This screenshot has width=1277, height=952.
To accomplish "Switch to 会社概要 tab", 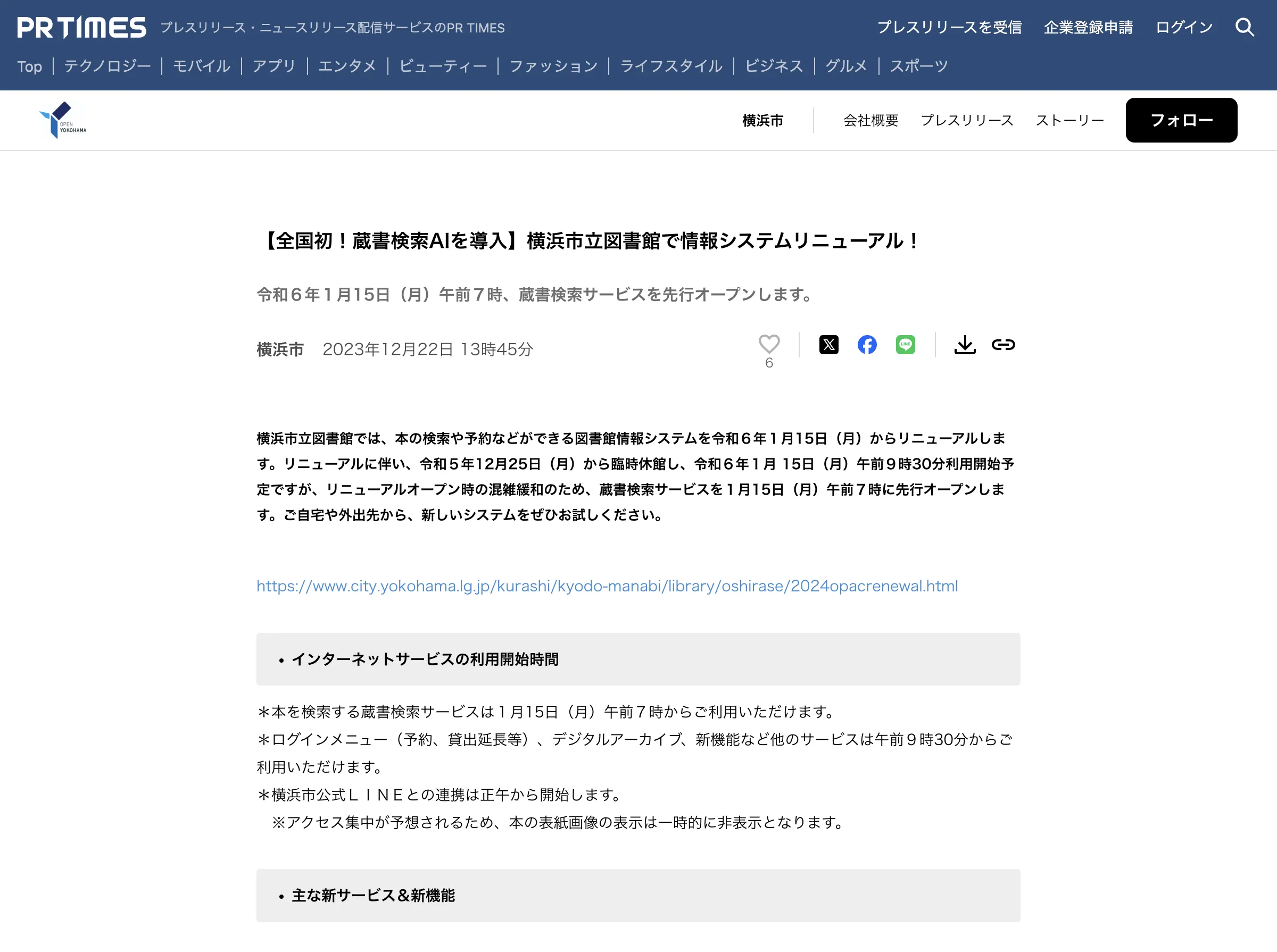I will pos(870,120).
